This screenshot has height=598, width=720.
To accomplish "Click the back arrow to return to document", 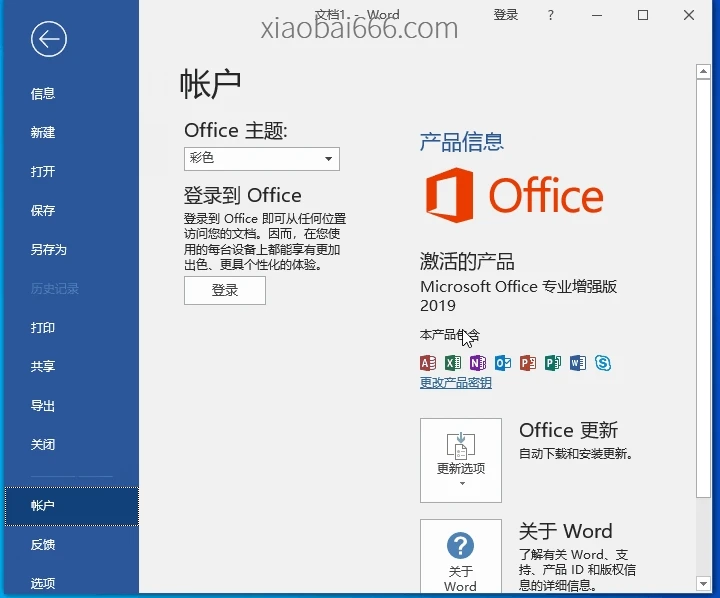I will [49, 39].
